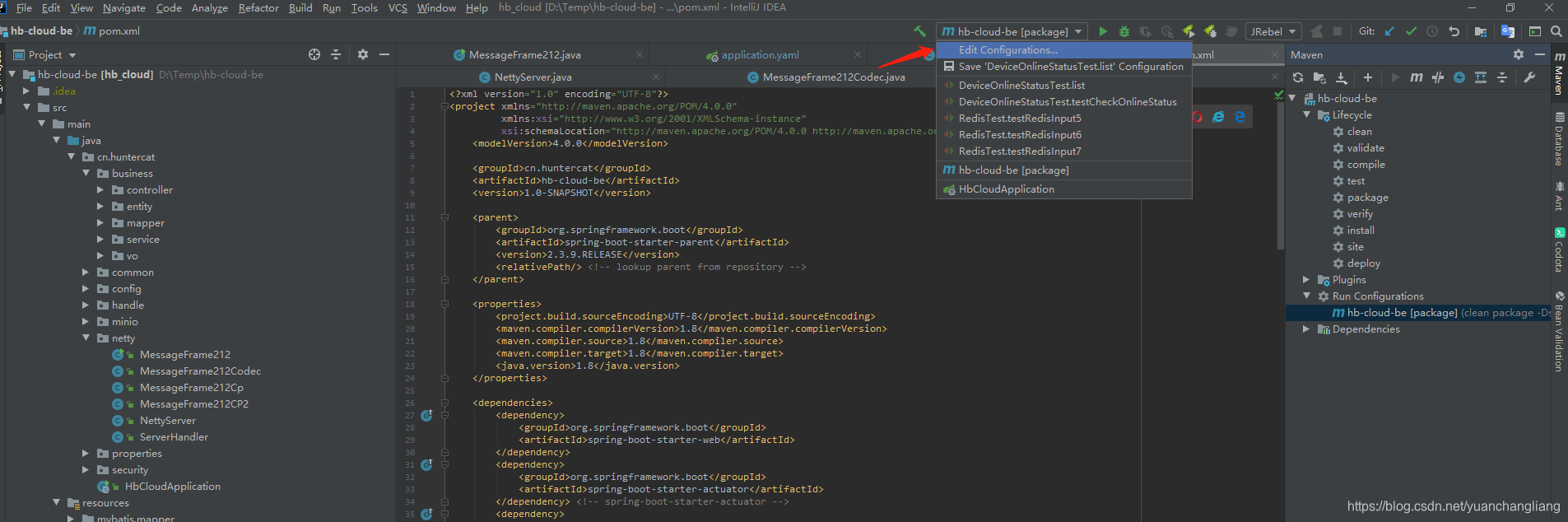Collapse the netty folder in project tree

86,338
